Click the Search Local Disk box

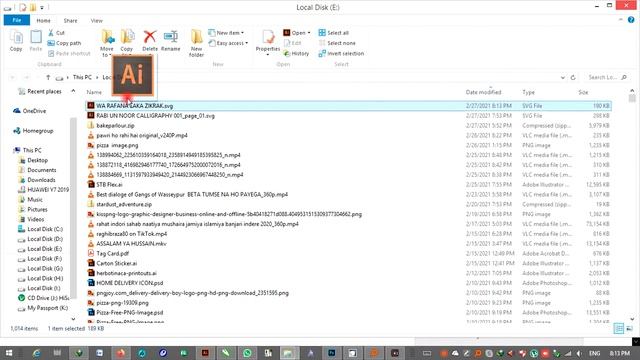coord(607,77)
